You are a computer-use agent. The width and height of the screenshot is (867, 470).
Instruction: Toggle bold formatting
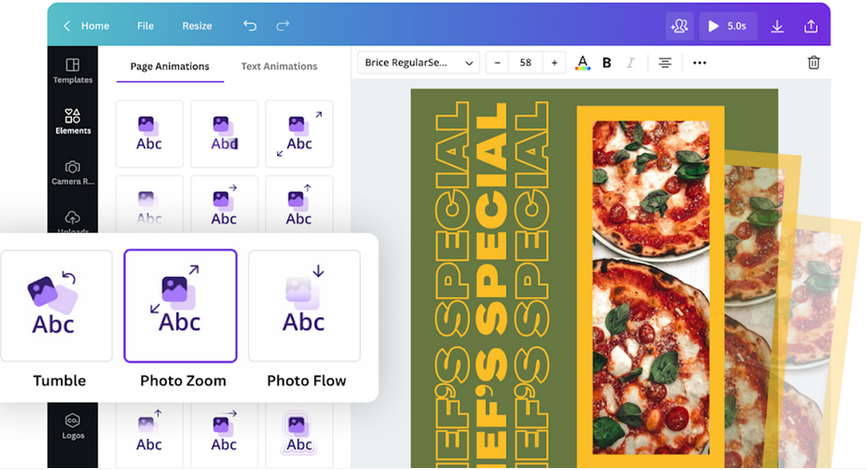pos(607,63)
